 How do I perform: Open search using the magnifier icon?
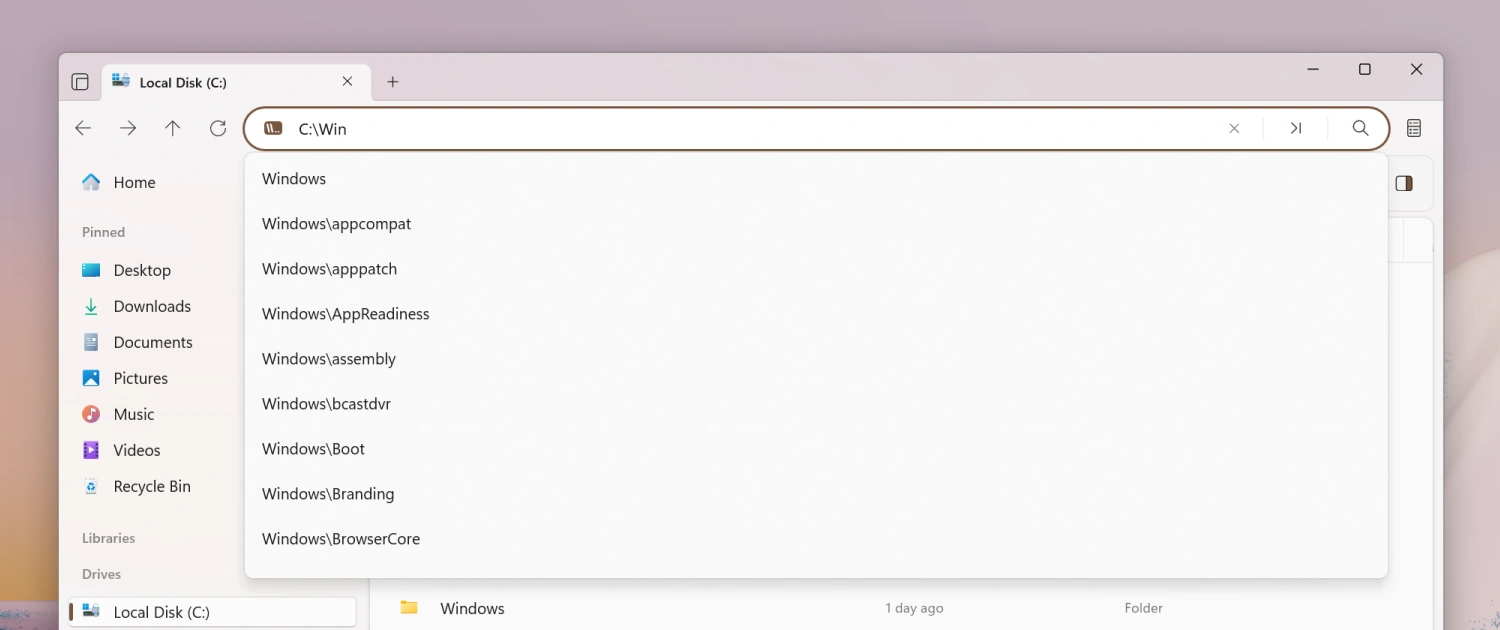tap(1360, 128)
